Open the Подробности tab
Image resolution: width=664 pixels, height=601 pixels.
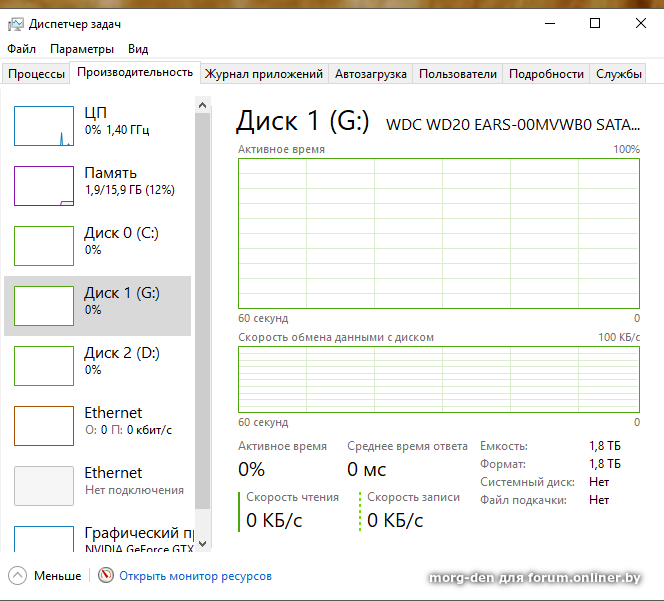[546, 74]
